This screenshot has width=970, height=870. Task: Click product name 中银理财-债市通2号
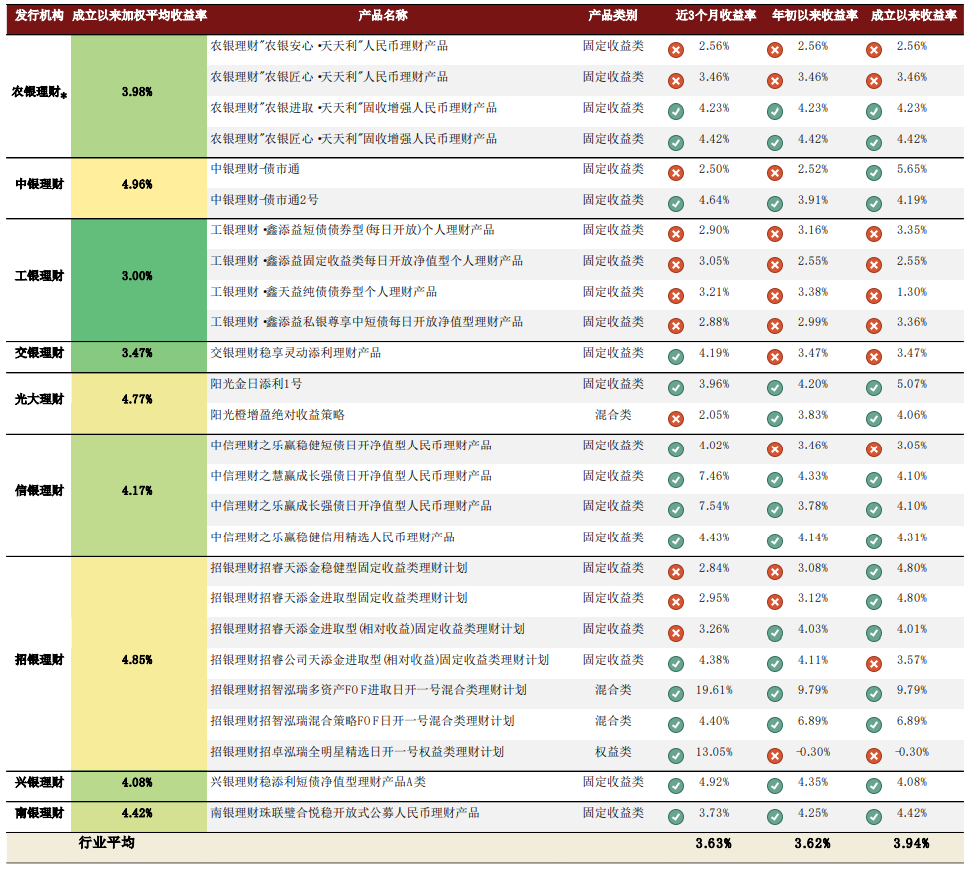tap(265, 200)
